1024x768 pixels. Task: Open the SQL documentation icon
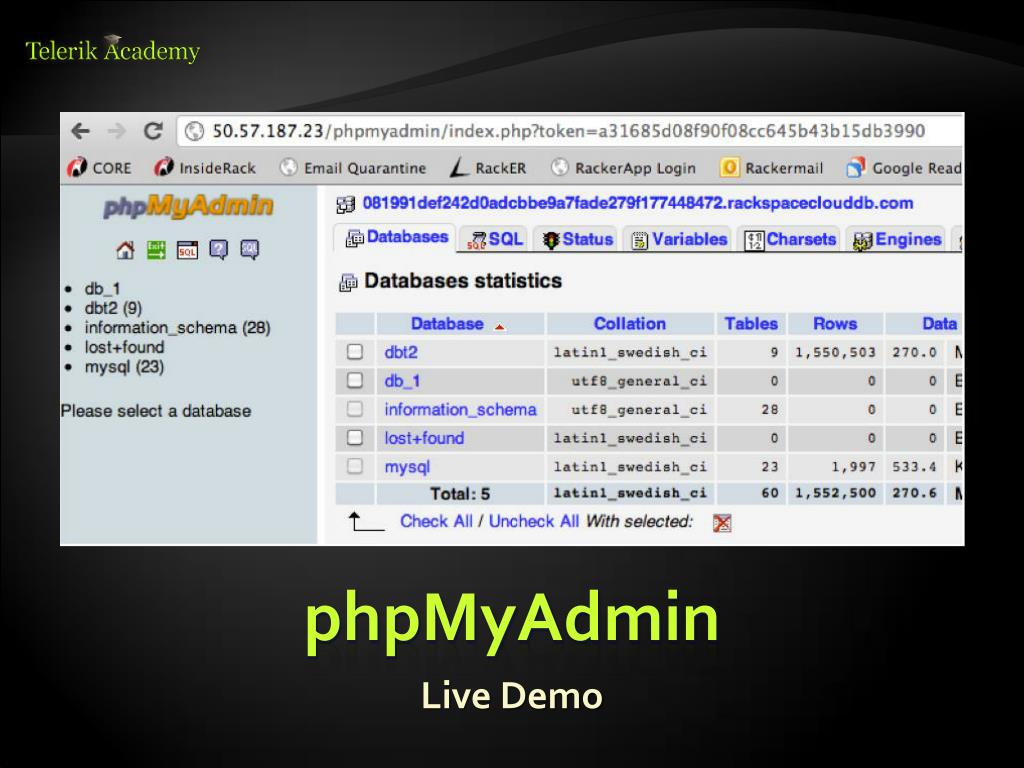249,249
